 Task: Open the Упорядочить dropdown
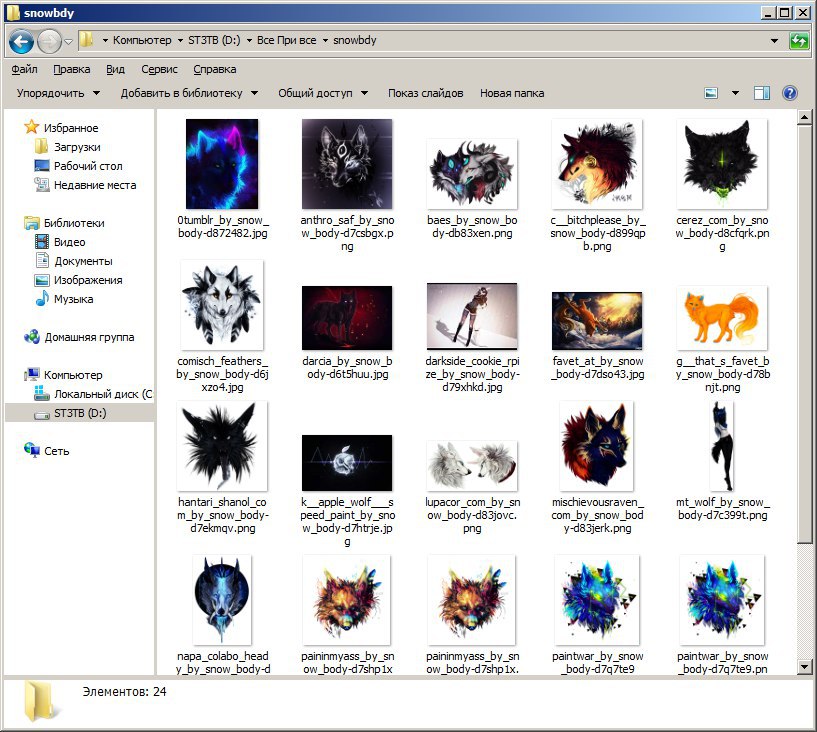pyautogui.click(x=58, y=93)
